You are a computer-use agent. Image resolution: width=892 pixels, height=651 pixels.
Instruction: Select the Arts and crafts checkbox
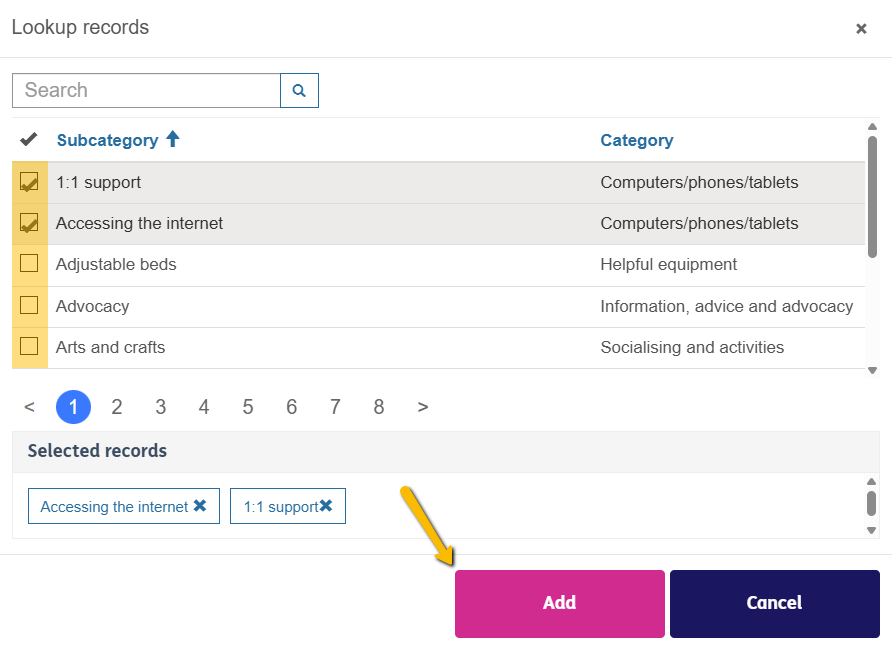point(29,346)
